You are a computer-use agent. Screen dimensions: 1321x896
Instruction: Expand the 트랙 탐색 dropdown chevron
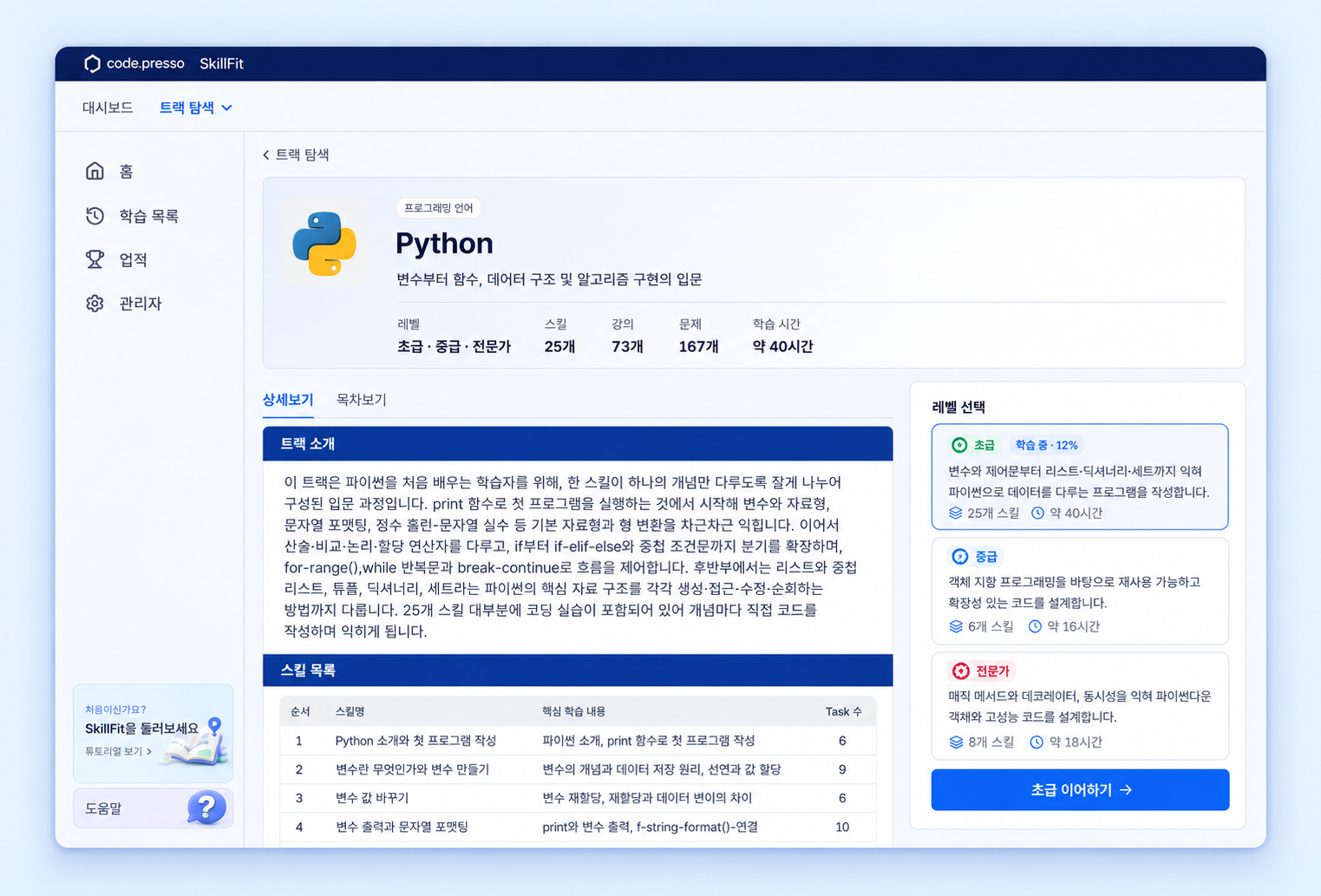coord(227,108)
